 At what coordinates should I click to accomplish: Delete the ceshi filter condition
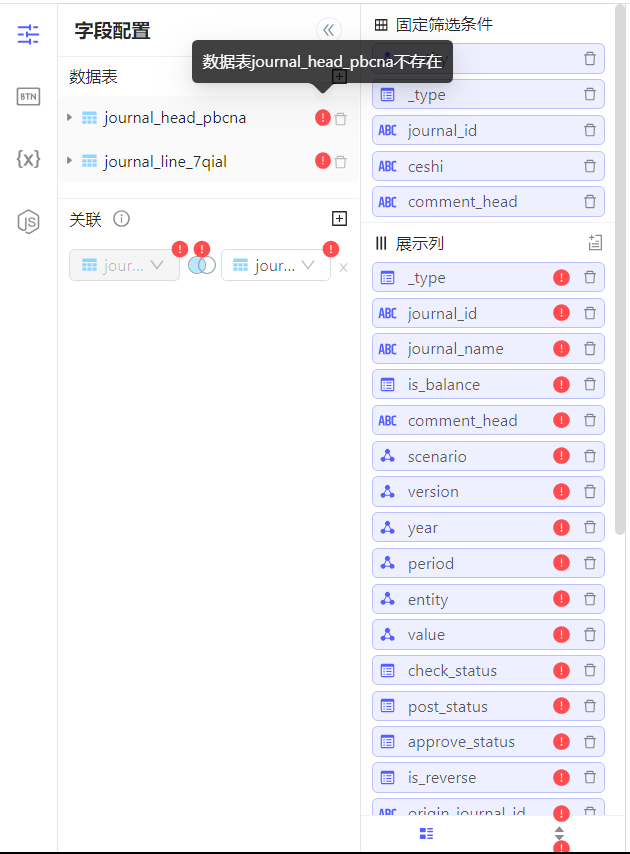click(589, 166)
